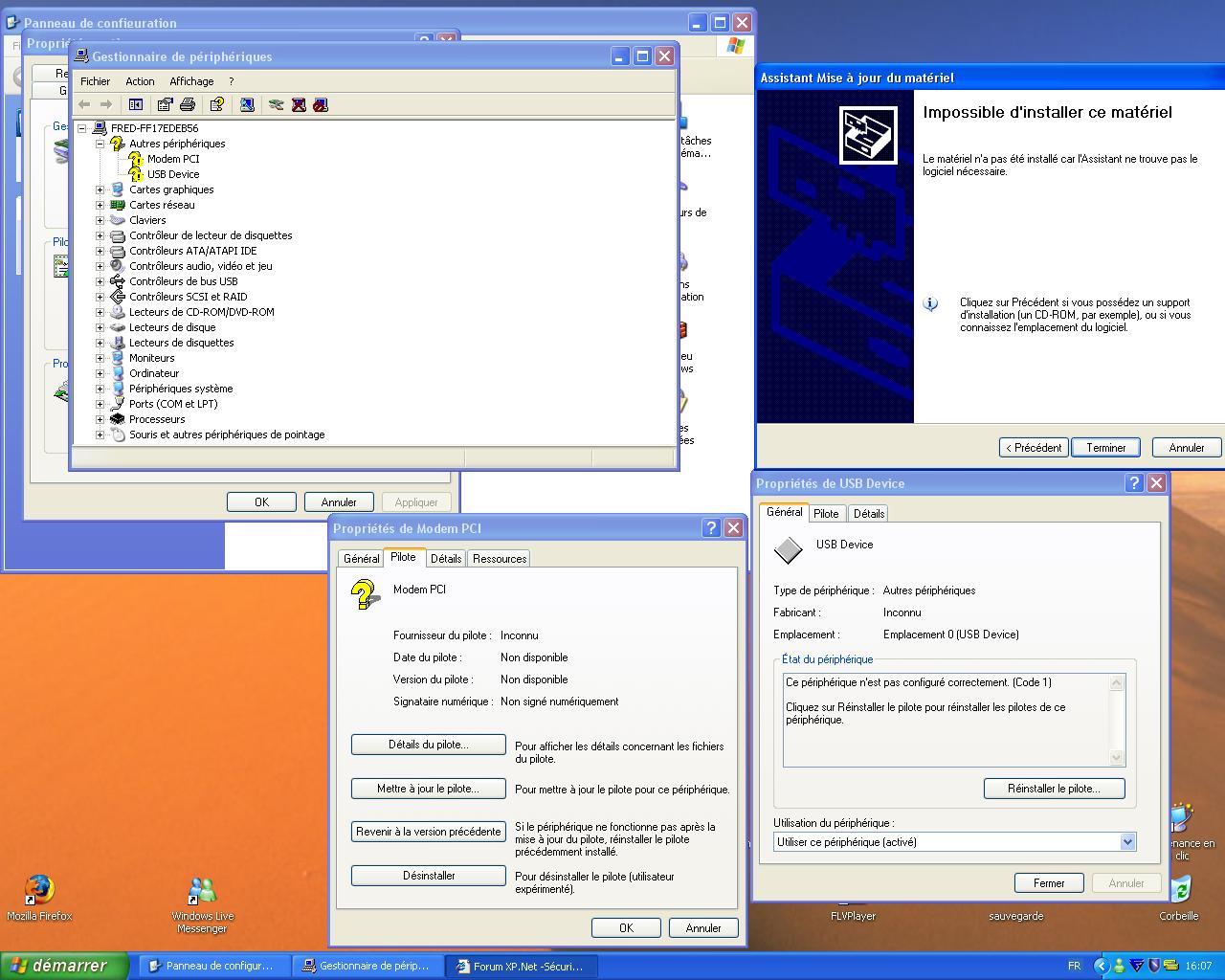Click < Précédent in the hardware update wizard
The height and width of the screenshot is (980, 1225).
click(x=1034, y=448)
